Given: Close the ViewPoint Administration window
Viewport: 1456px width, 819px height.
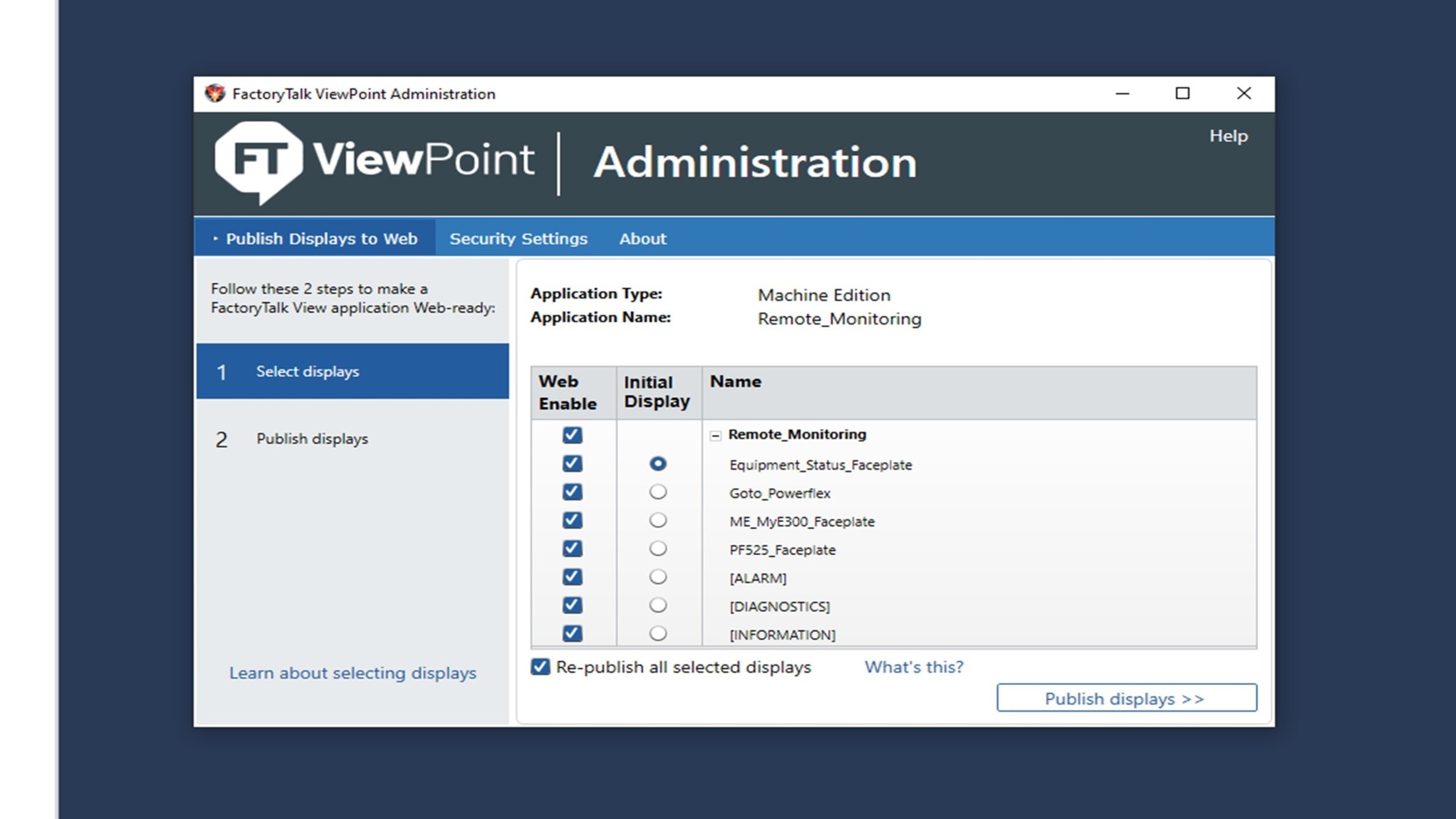Looking at the screenshot, I should 1244,93.
